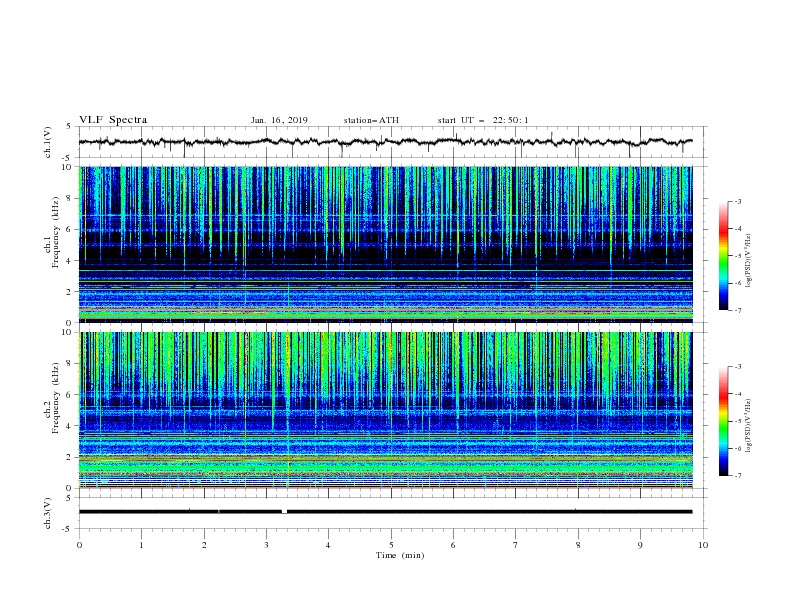This screenshot has height=612, width=792.
Task: Click time axis tick label "0"
Action: (79, 545)
